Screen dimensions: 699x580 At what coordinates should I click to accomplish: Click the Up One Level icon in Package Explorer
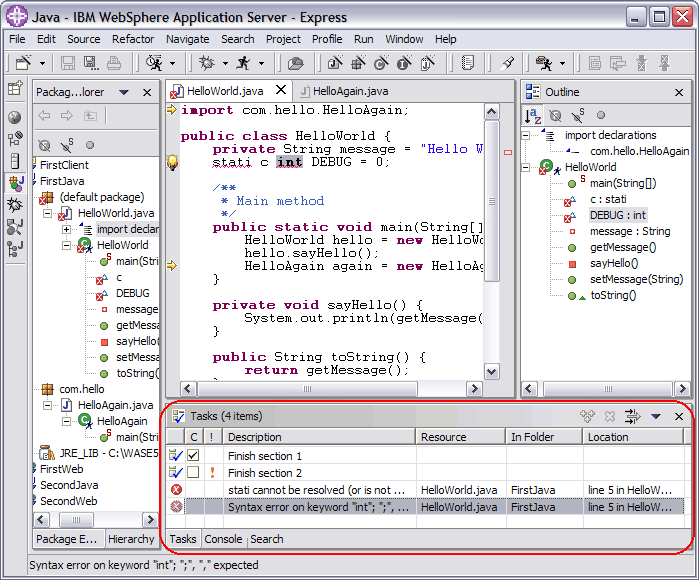tap(90, 115)
